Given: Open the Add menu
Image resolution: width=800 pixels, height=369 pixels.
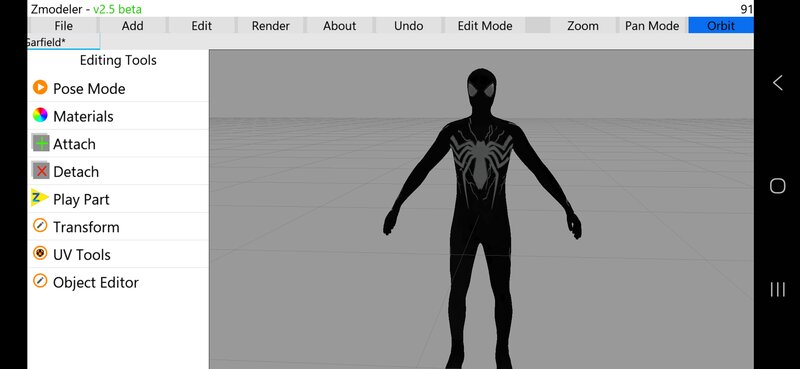Looking at the screenshot, I should [x=133, y=26].
